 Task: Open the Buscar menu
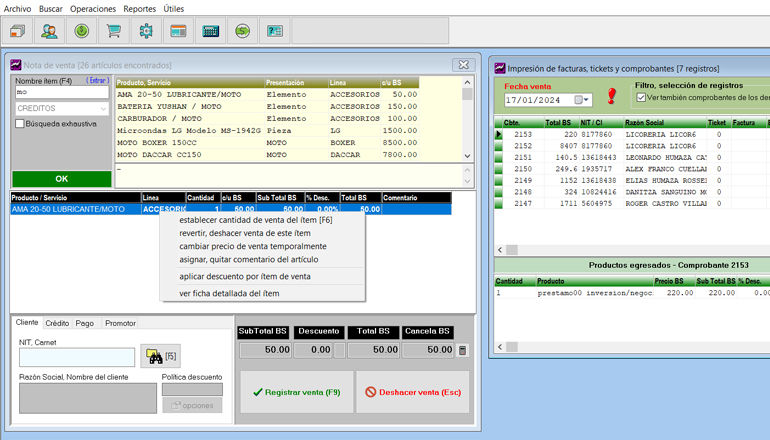click(51, 9)
